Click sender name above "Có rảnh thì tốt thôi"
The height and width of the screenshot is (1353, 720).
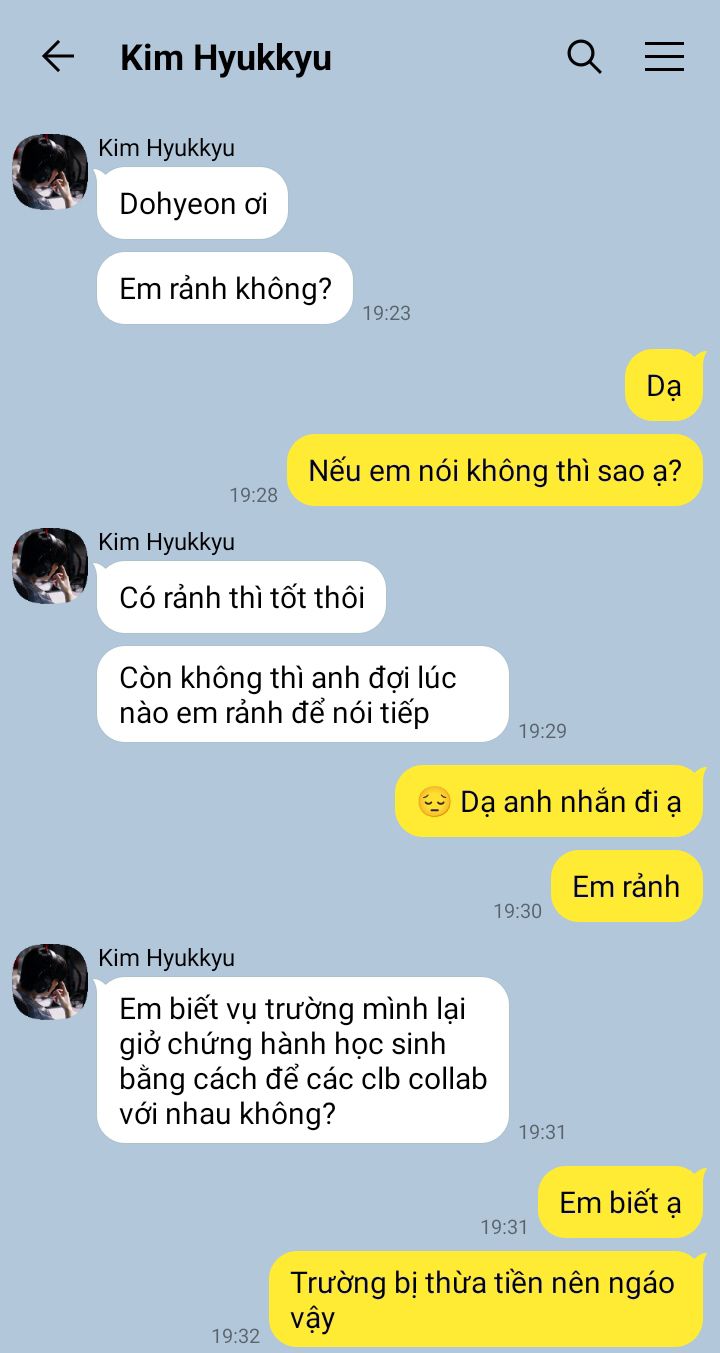click(166, 542)
